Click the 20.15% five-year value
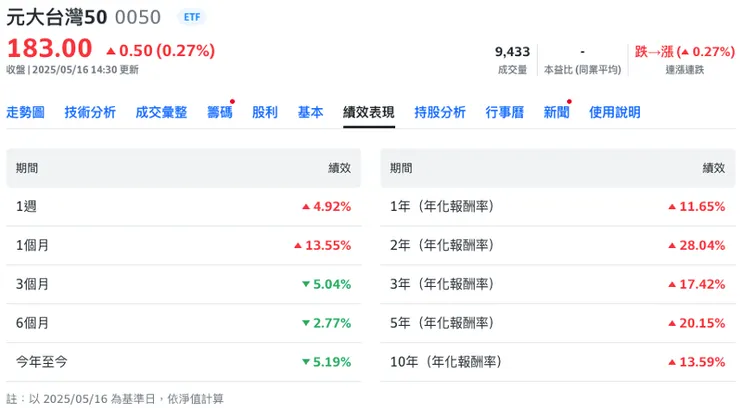Image resolution: width=740 pixels, height=408 pixels. (697, 323)
